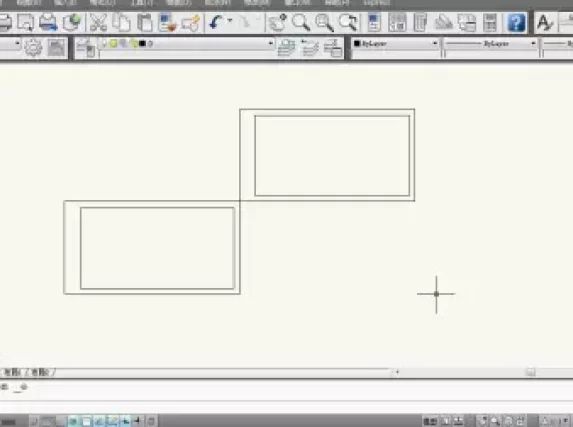Screen dimensions: 573x427
Task: Click the Text Style letter A icon
Action: [545, 23]
